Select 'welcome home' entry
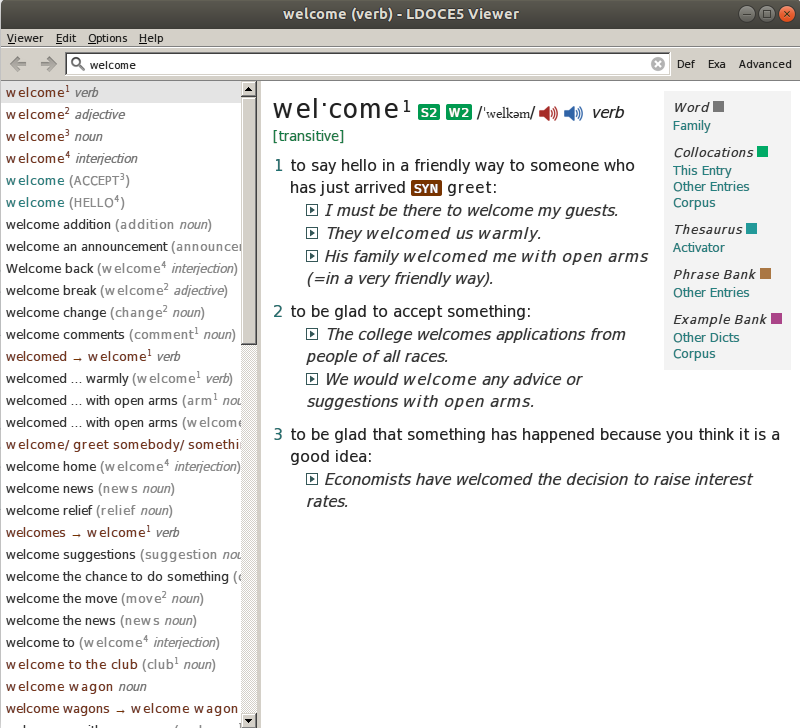This screenshot has width=800, height=728. (121, 466)
